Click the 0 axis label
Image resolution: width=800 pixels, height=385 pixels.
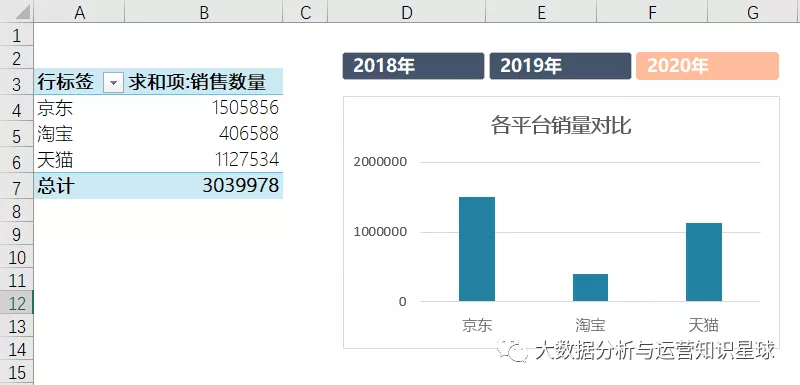point(403,301)
